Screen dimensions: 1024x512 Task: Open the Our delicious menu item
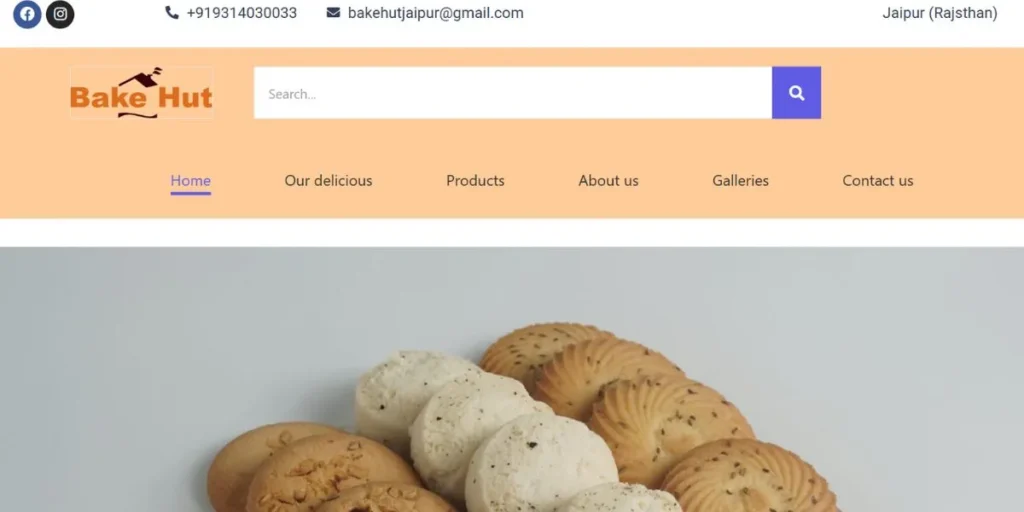click(328, 181)
